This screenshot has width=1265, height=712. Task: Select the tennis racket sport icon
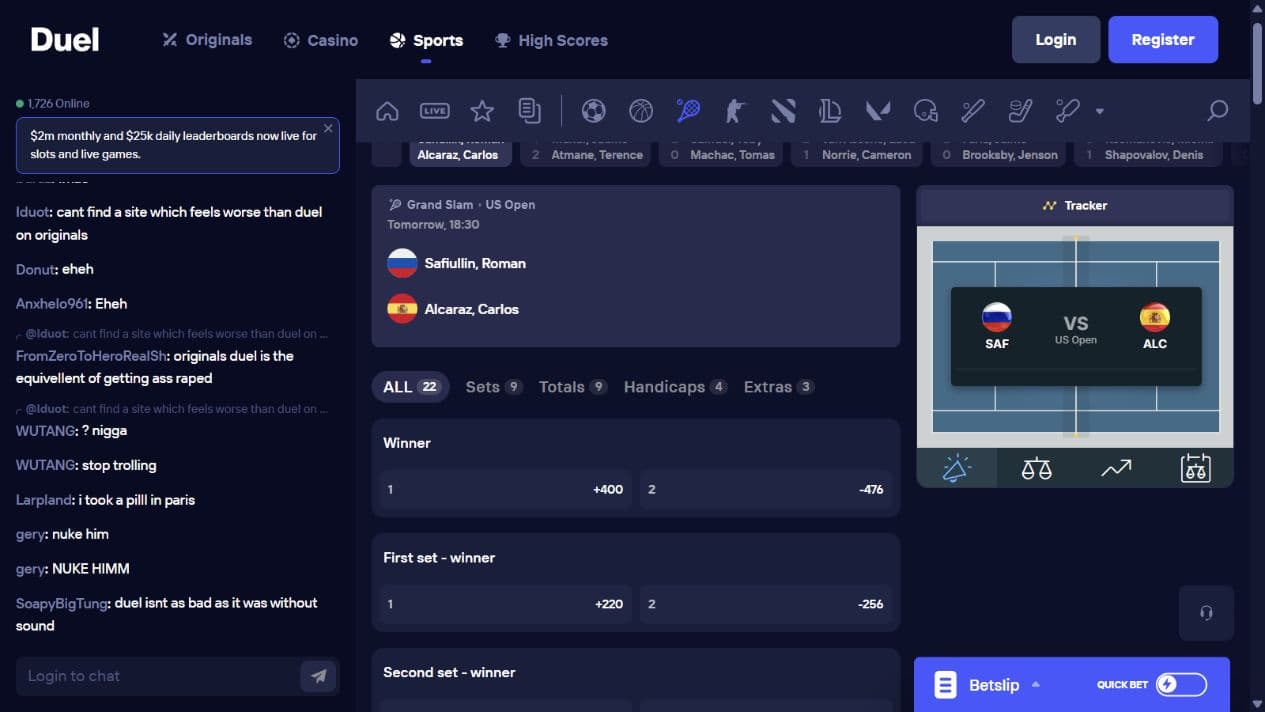coord(688,111)
